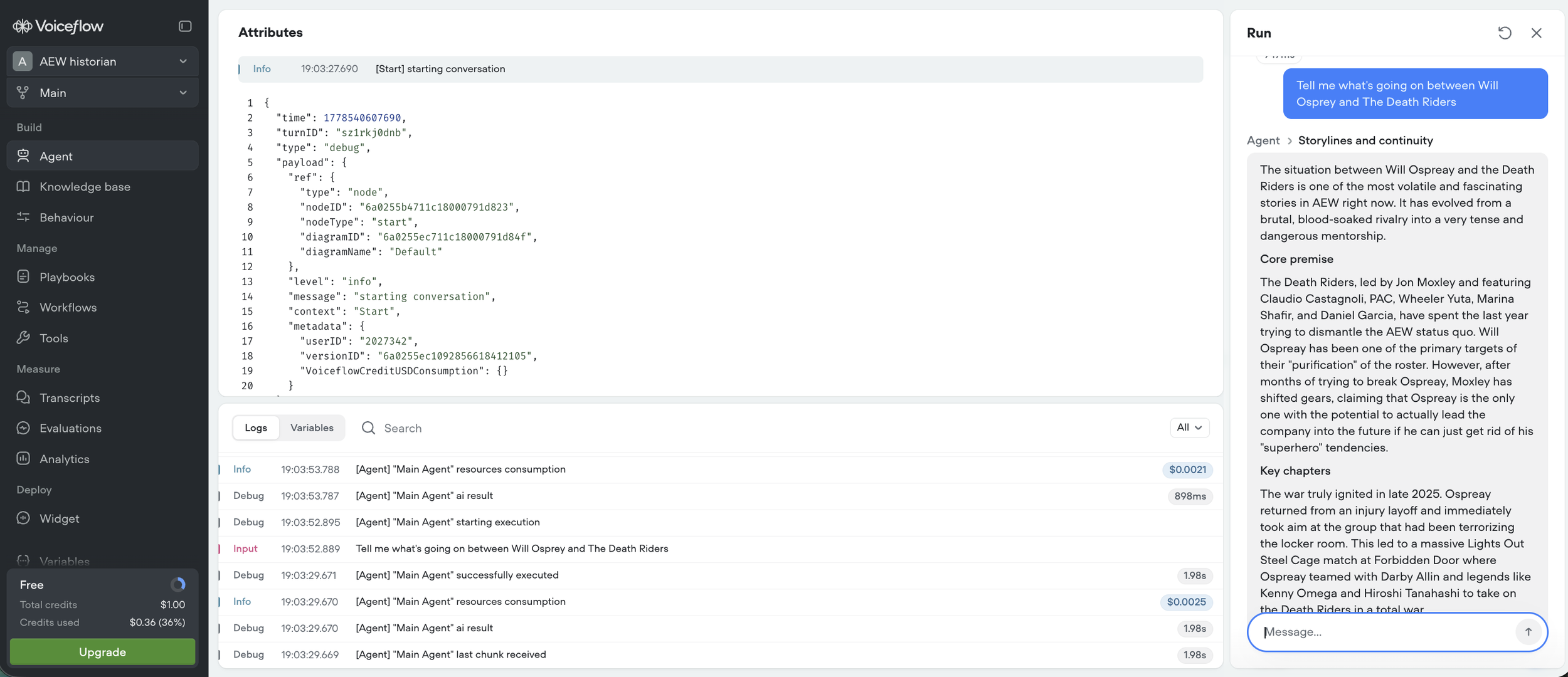
Task: Select the successfully executed log row
Action: point(721,575)
